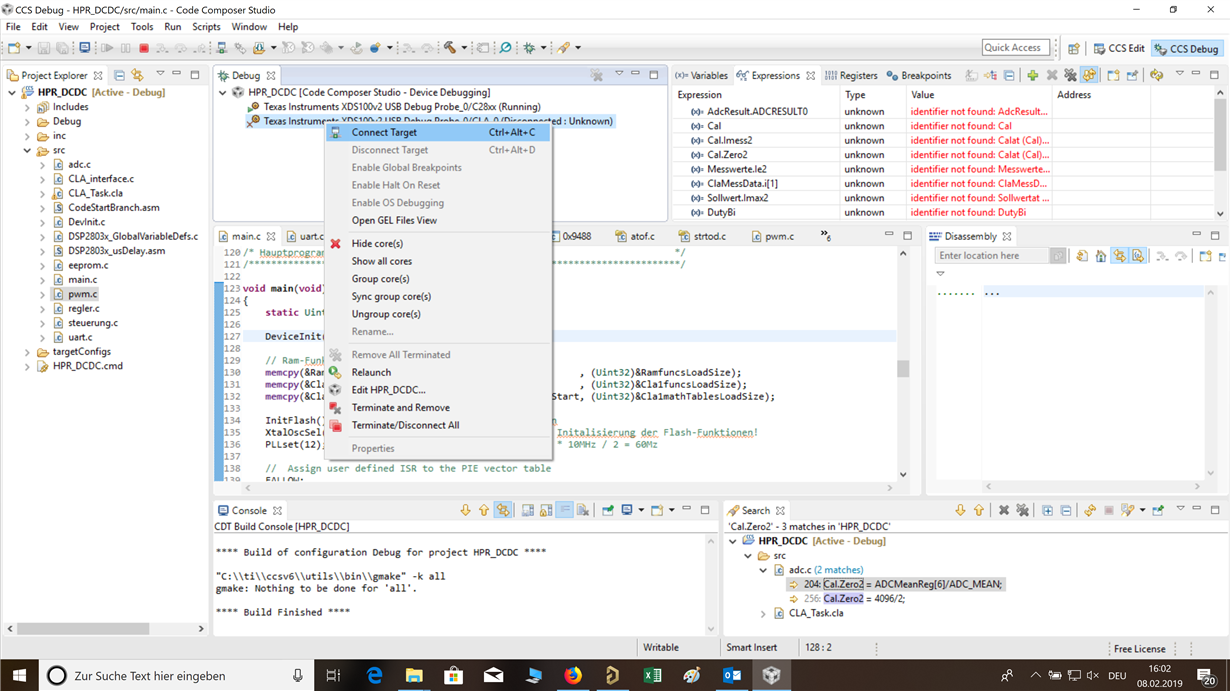1230x691 pixels.
Task: Toggle Show Error Context in Console toolbar
Action: coord(503,510)
